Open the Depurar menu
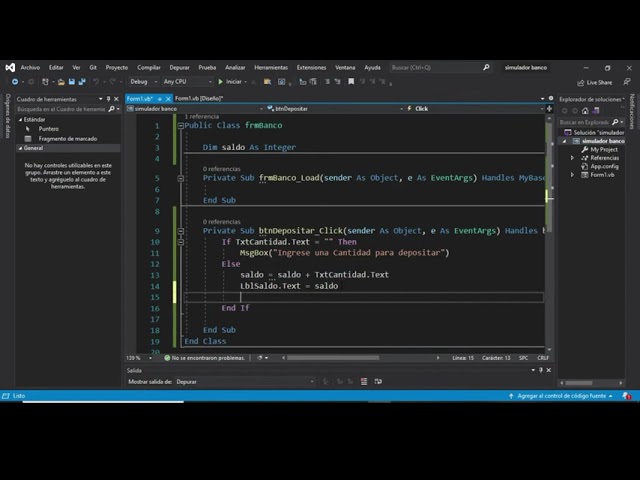This screenshot has height=480, width=640. click(x=179, y=68)
